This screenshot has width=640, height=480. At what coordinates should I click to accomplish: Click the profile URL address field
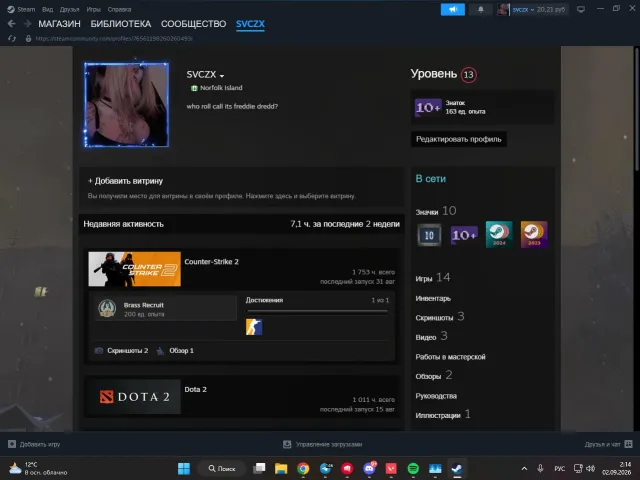114,38
